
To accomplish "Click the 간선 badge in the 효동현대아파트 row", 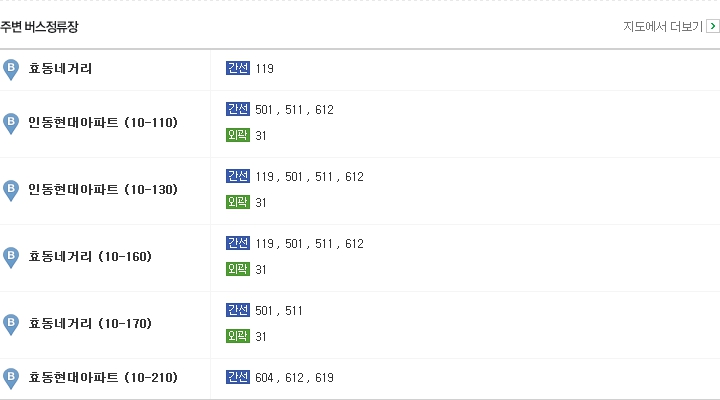I will pos(238,377).
